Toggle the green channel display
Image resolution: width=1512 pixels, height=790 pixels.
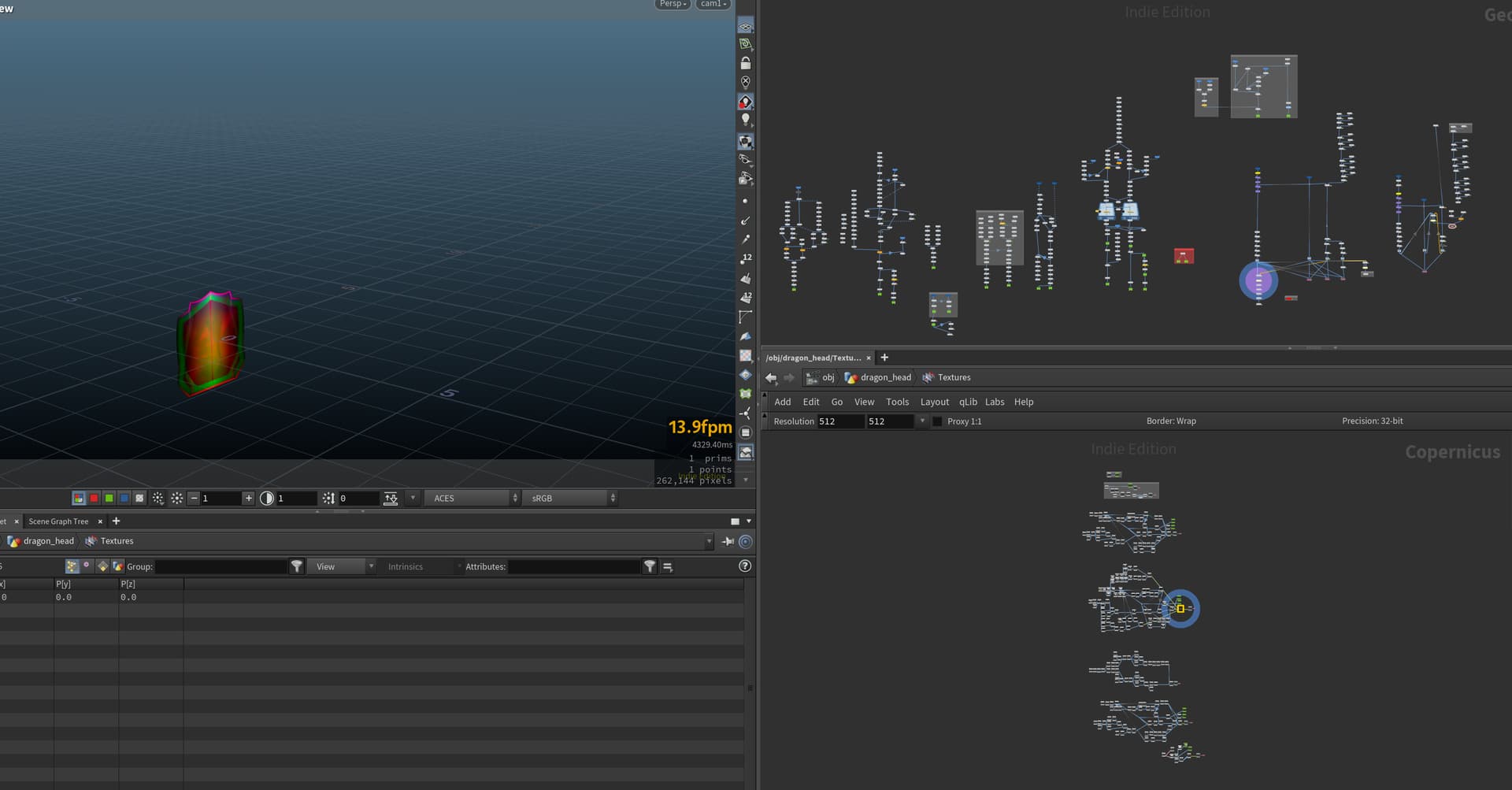click(109, 499)
